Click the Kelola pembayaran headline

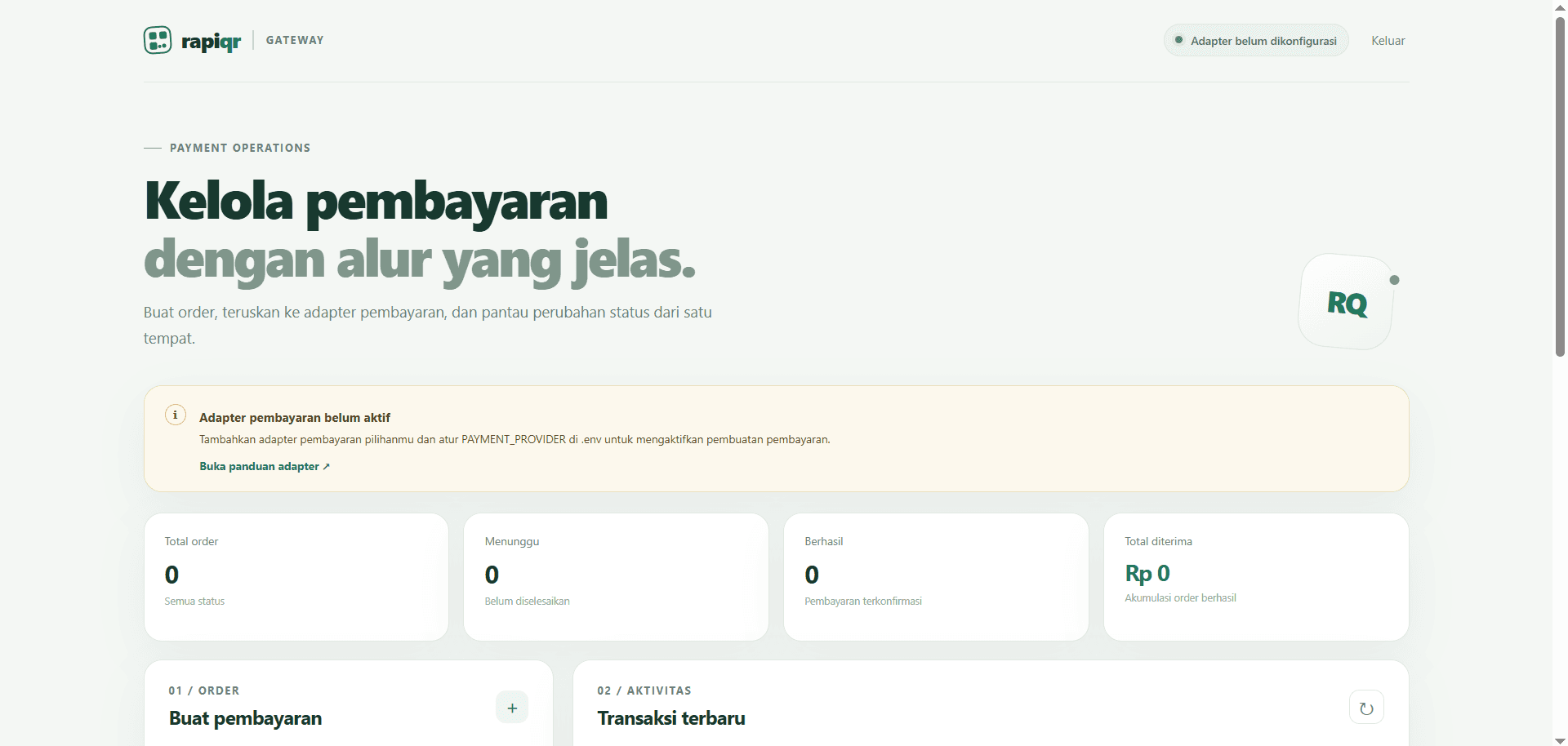pos(376,202)
